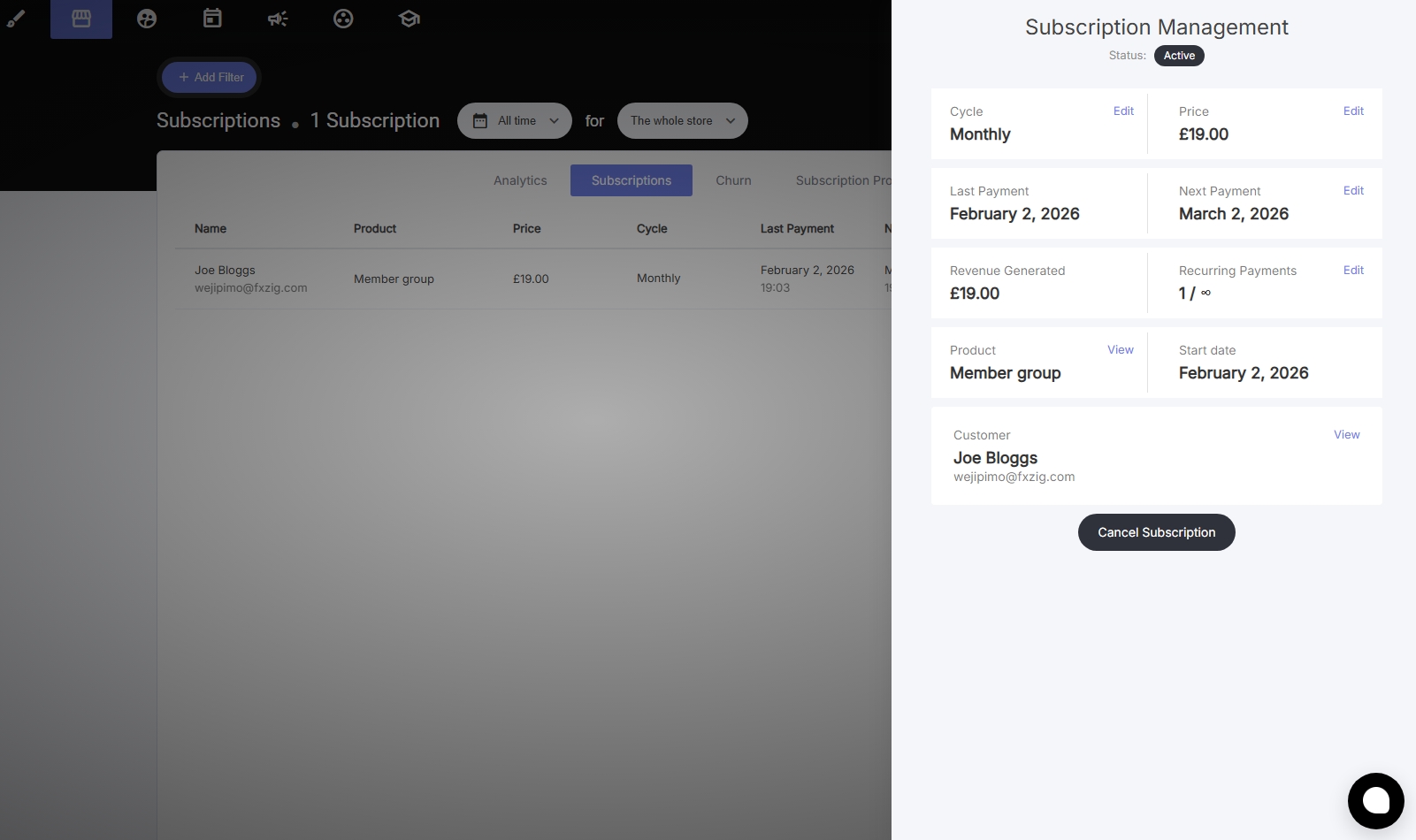Edit the subscription Cycle

point(1123,111)
